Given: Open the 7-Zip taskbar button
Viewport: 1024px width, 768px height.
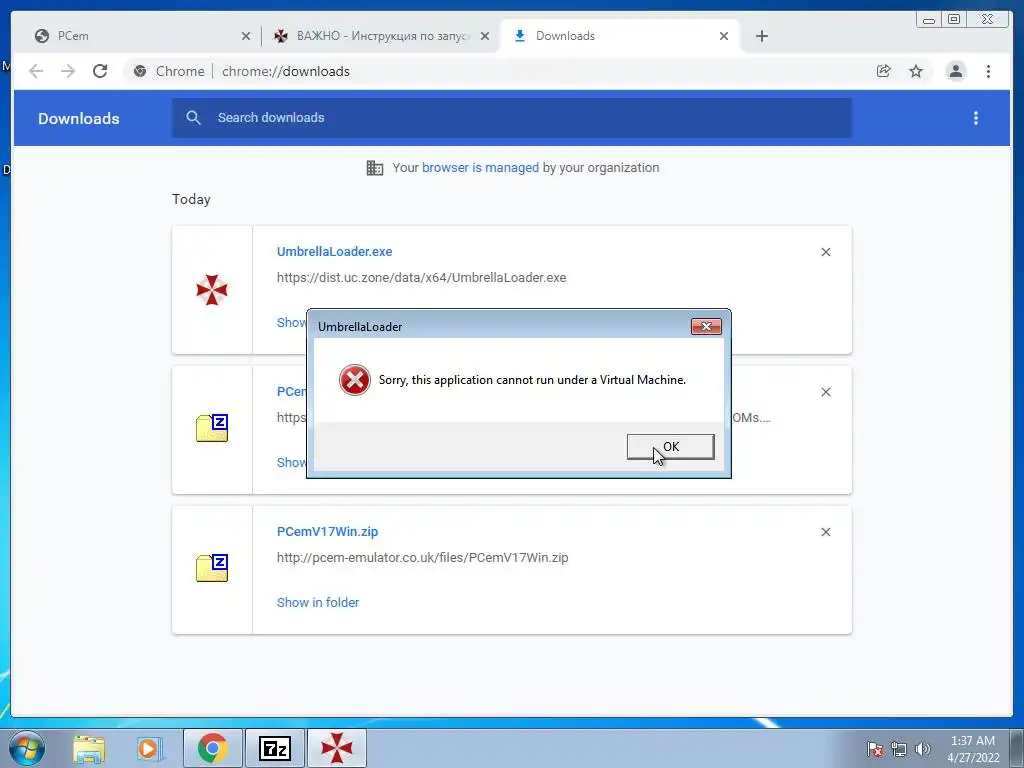Looking at the screenshot, I should click(x=274, y=748).
